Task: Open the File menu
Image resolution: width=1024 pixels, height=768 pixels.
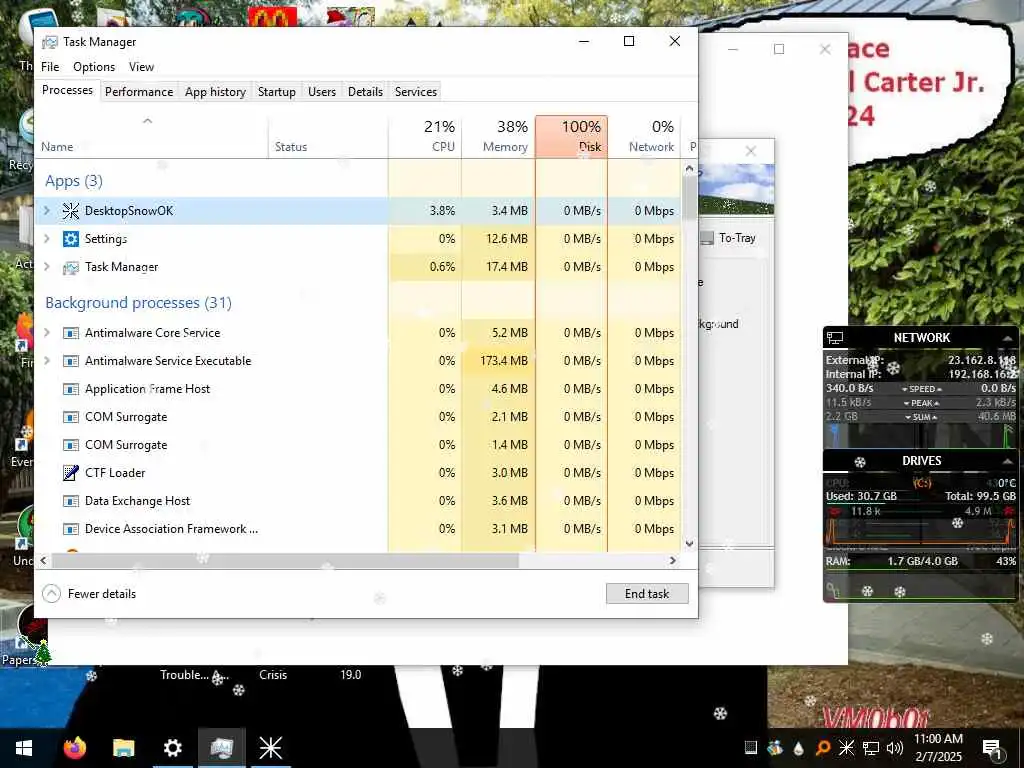Action: click(x=50, y=67)
